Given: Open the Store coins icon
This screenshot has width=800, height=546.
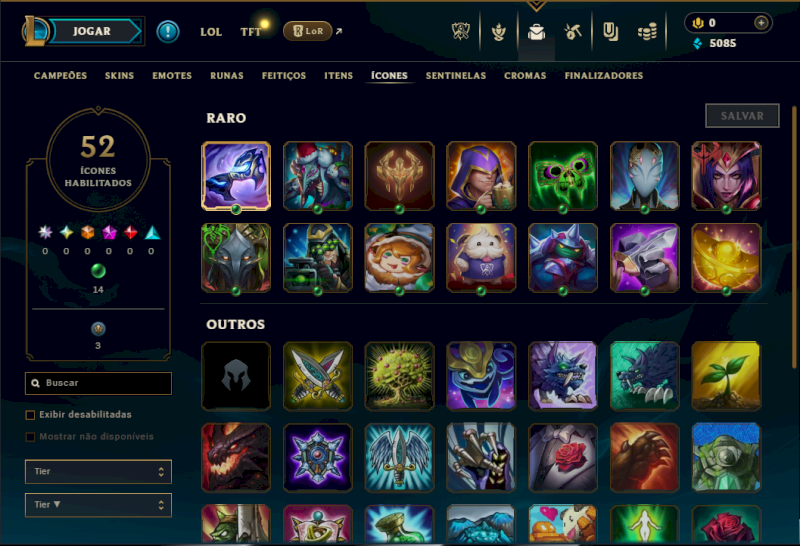Looking at the screenshot, I should [647, 33].
